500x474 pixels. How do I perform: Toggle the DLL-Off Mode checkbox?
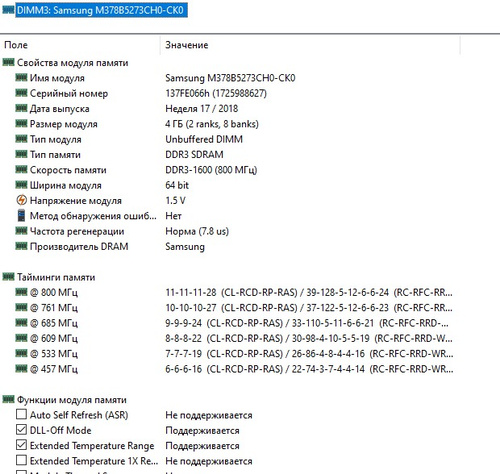tap(21, 430)
